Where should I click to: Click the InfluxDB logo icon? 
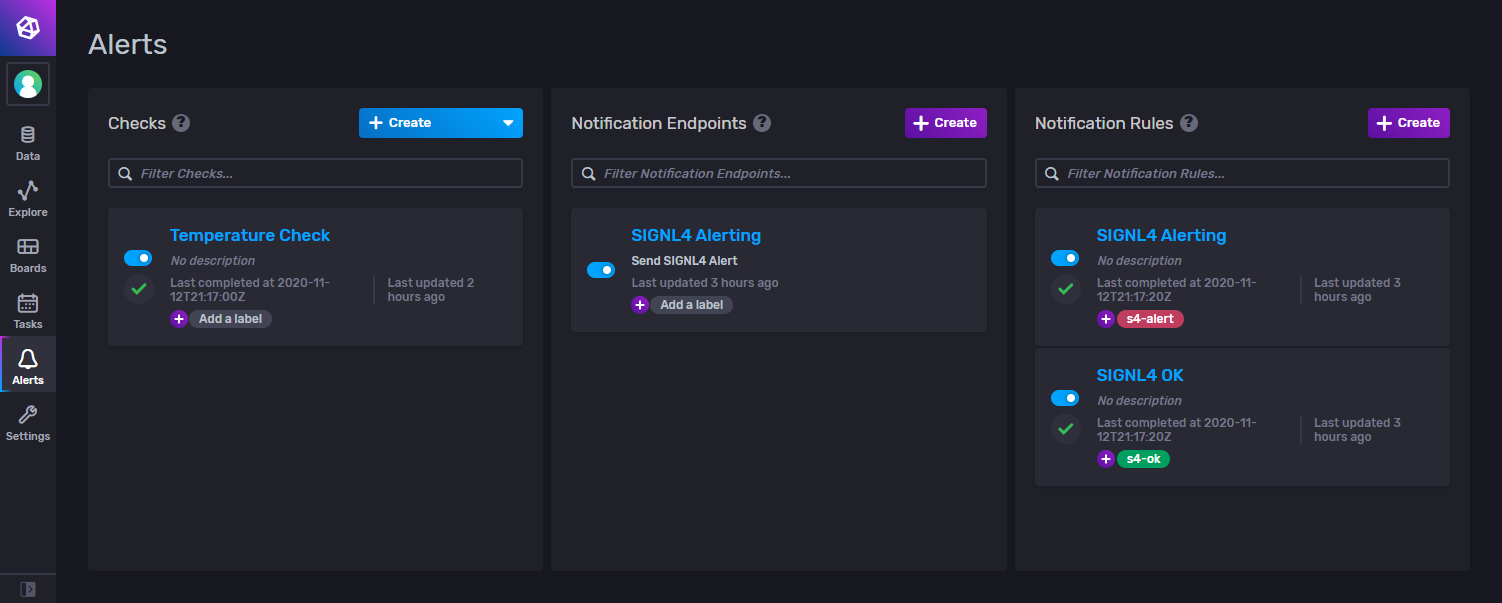(x=28, y=28)
